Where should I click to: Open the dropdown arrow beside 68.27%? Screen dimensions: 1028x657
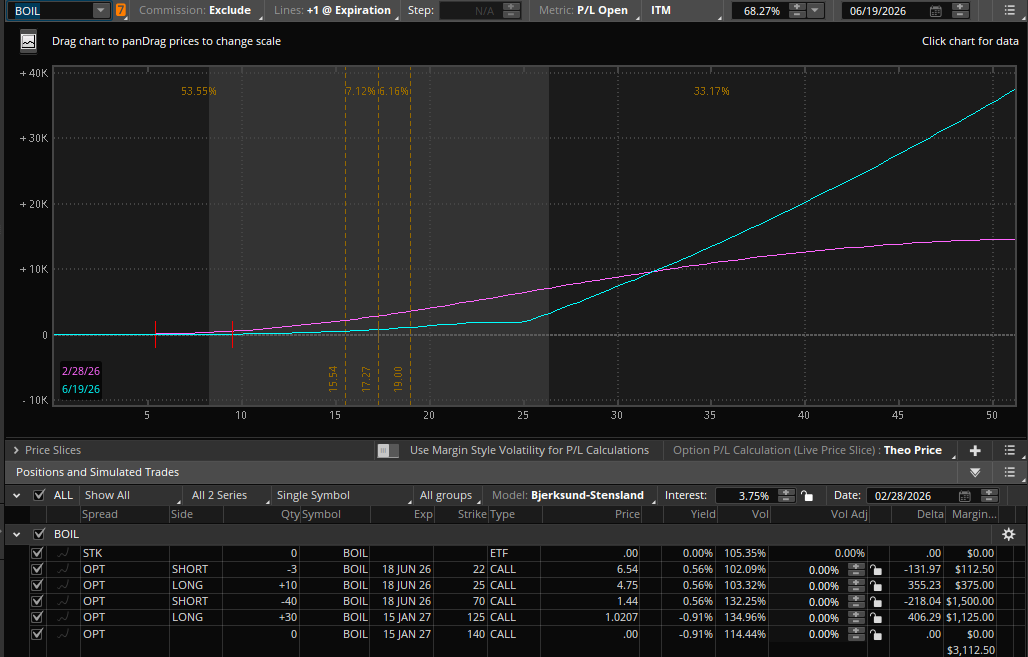coord(815,10)
